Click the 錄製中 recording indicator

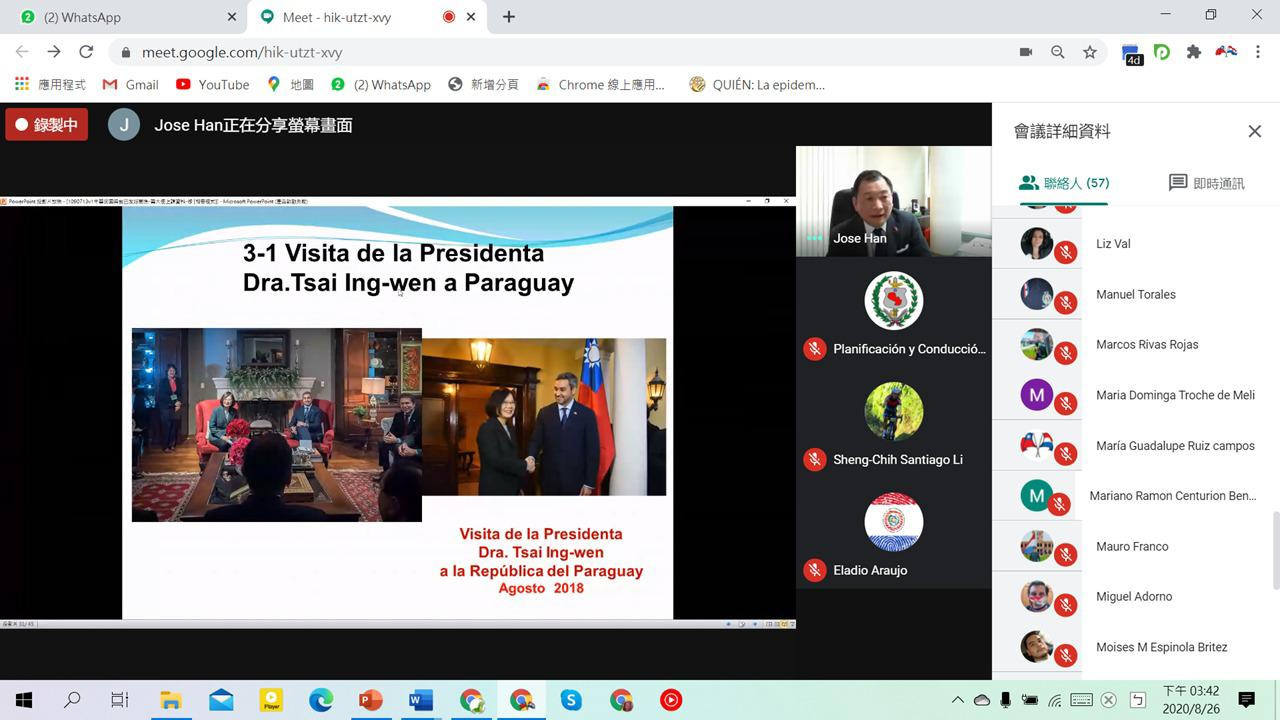pyautogui.click(x=46, y=125)
